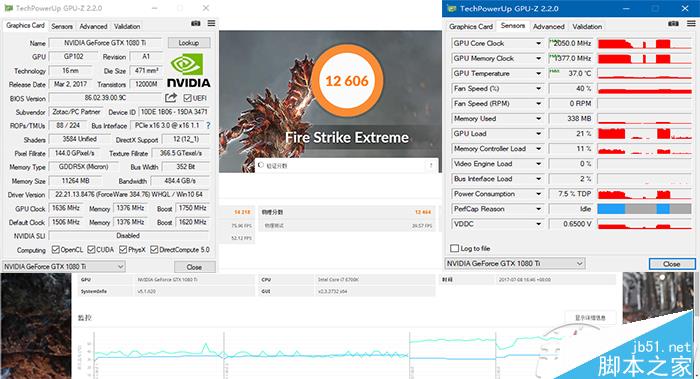
Task: Click Close button in right Sensors window
Action: coord(671,264)
